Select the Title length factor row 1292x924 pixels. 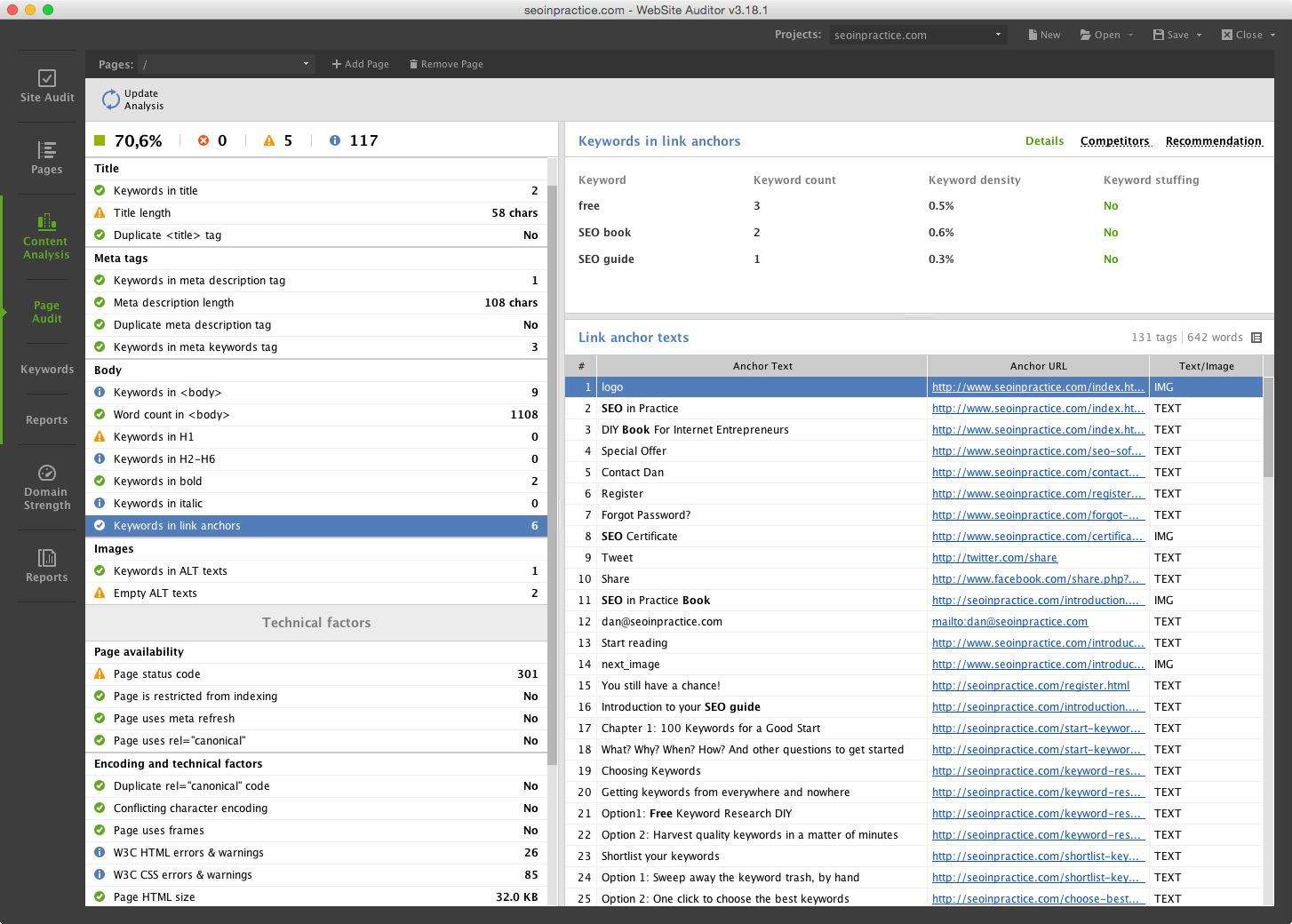(x=315, y=213)
